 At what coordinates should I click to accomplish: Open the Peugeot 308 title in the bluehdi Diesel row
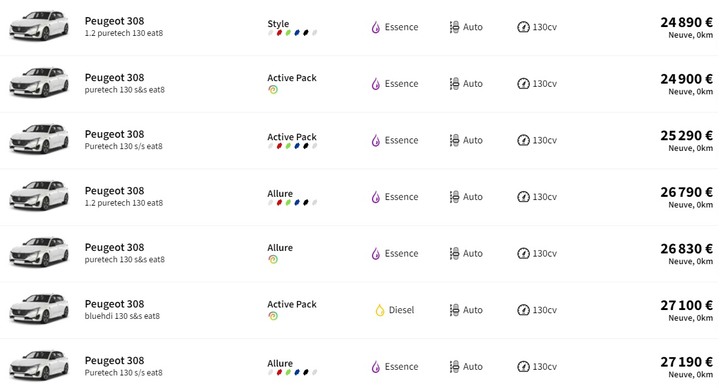pos(114,304)
